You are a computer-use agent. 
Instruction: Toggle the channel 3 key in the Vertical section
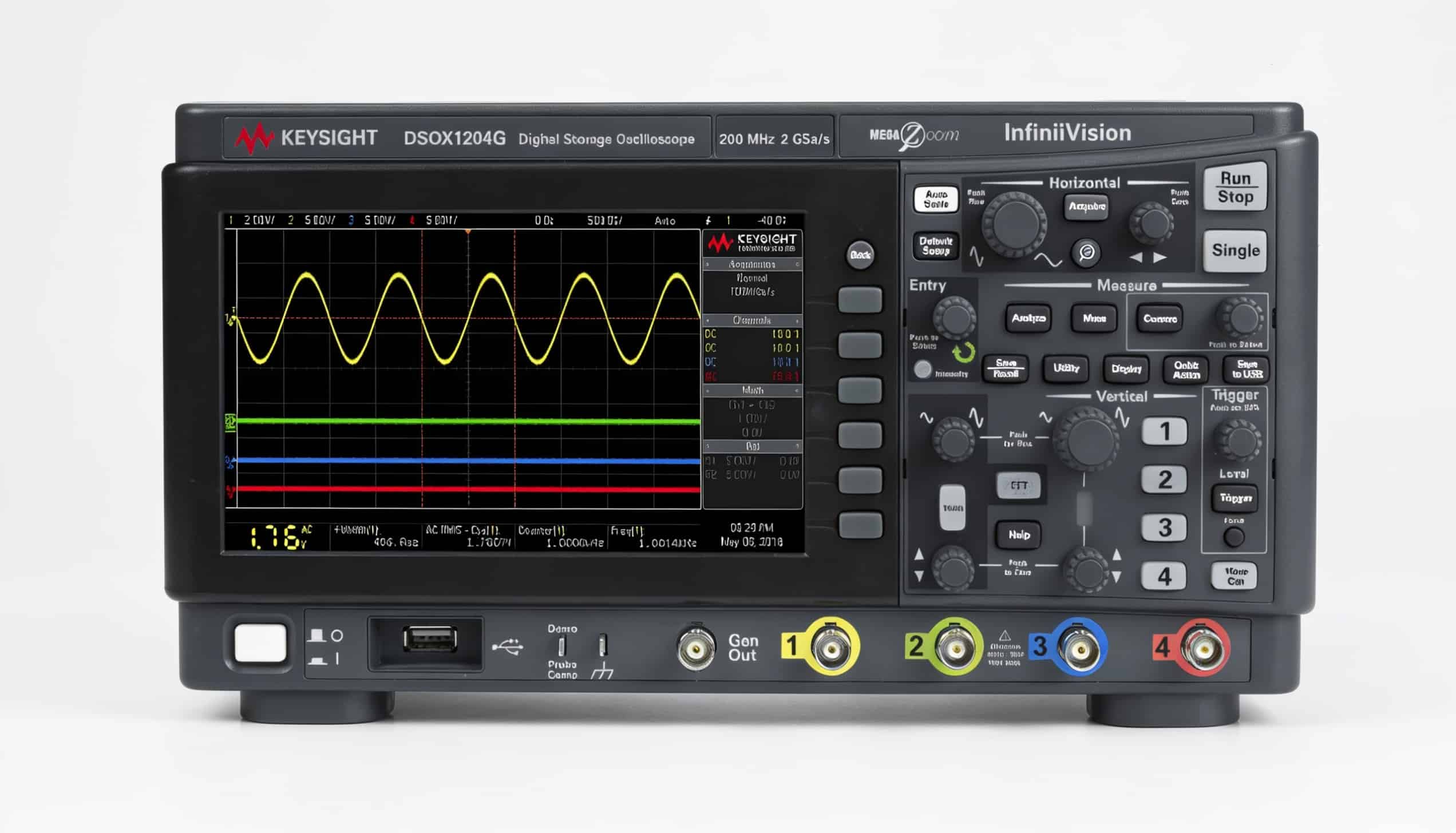[x=1164, y=527]
